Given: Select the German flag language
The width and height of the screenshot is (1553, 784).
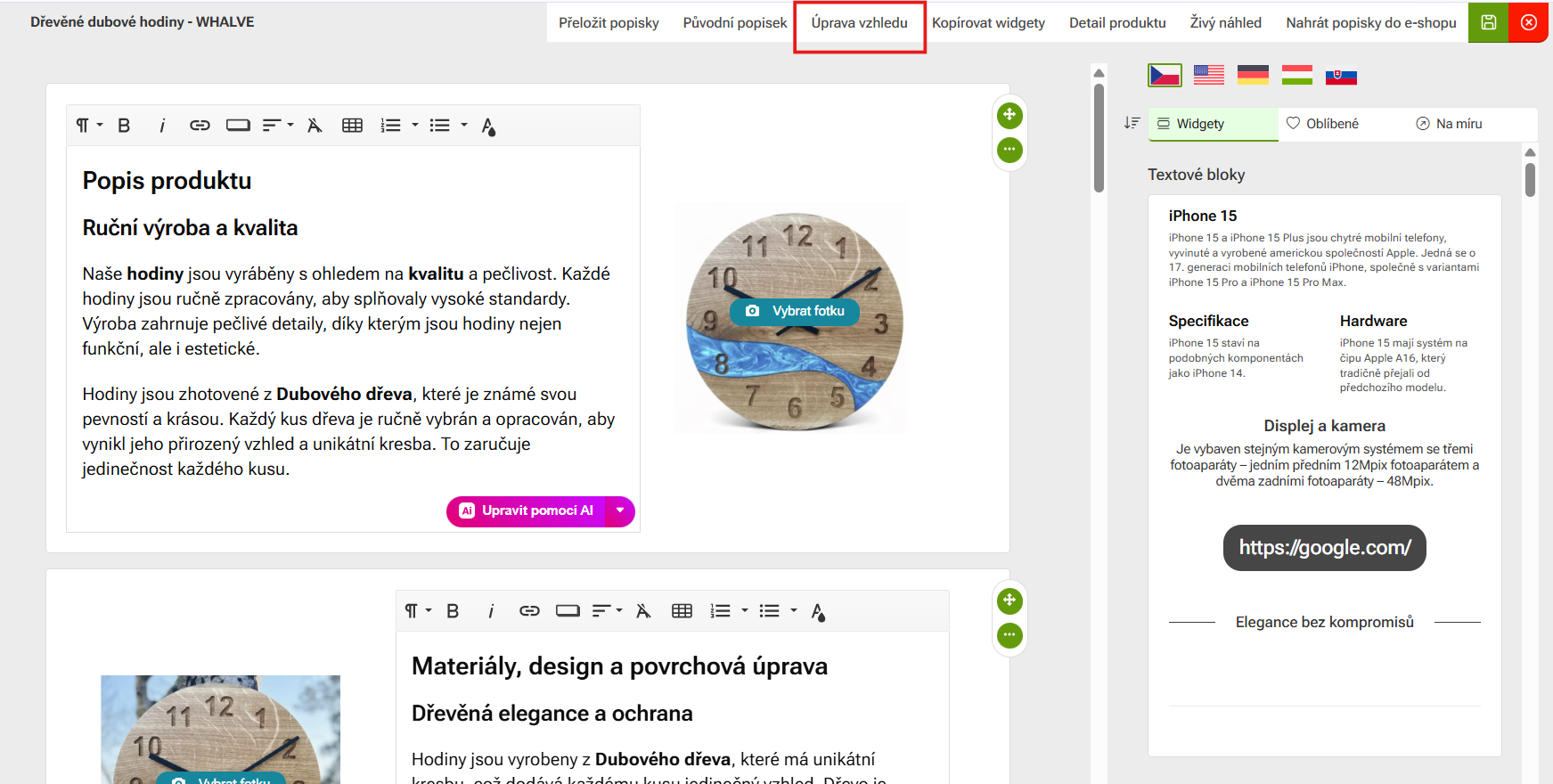Looking at the screenshot, I should pos(1253,76).
